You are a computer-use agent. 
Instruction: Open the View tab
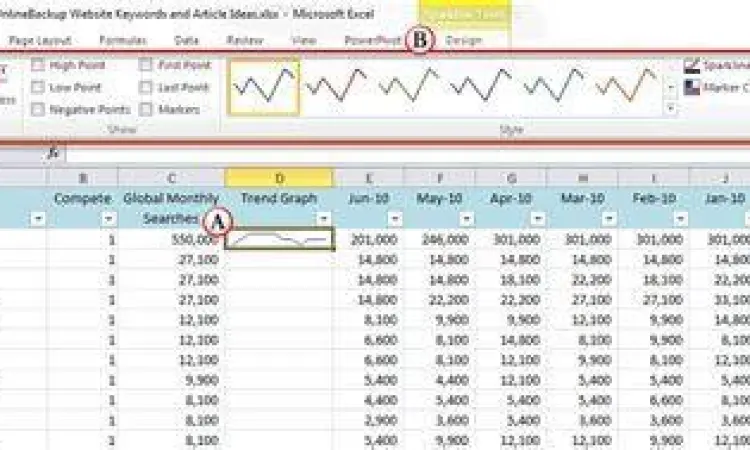[x=304, y=41]
